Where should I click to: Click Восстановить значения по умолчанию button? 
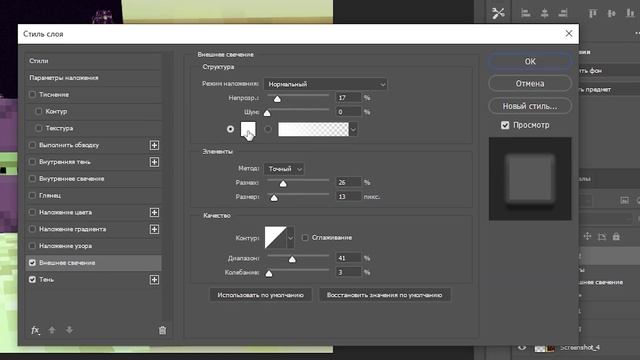click(384, 295)
